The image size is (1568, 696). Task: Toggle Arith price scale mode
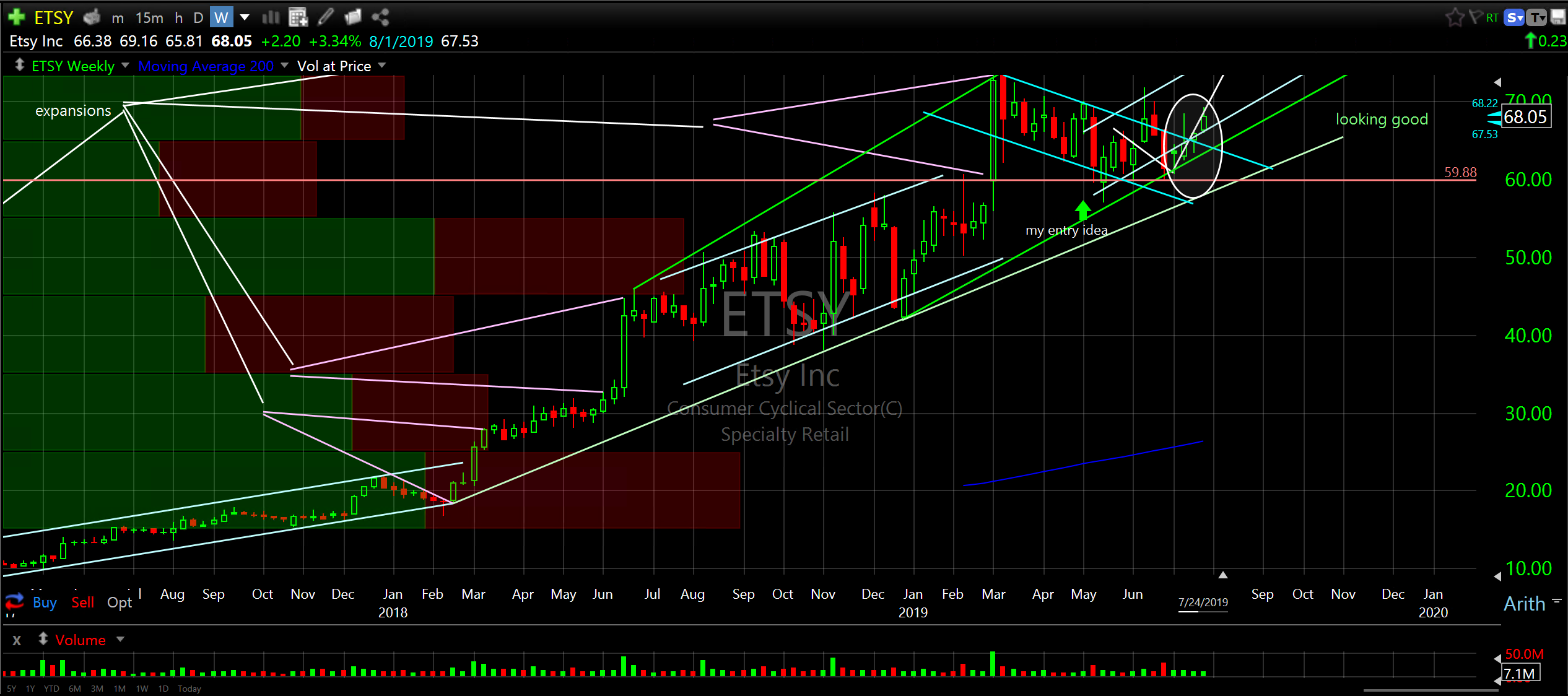click(x=1524, y=604)
